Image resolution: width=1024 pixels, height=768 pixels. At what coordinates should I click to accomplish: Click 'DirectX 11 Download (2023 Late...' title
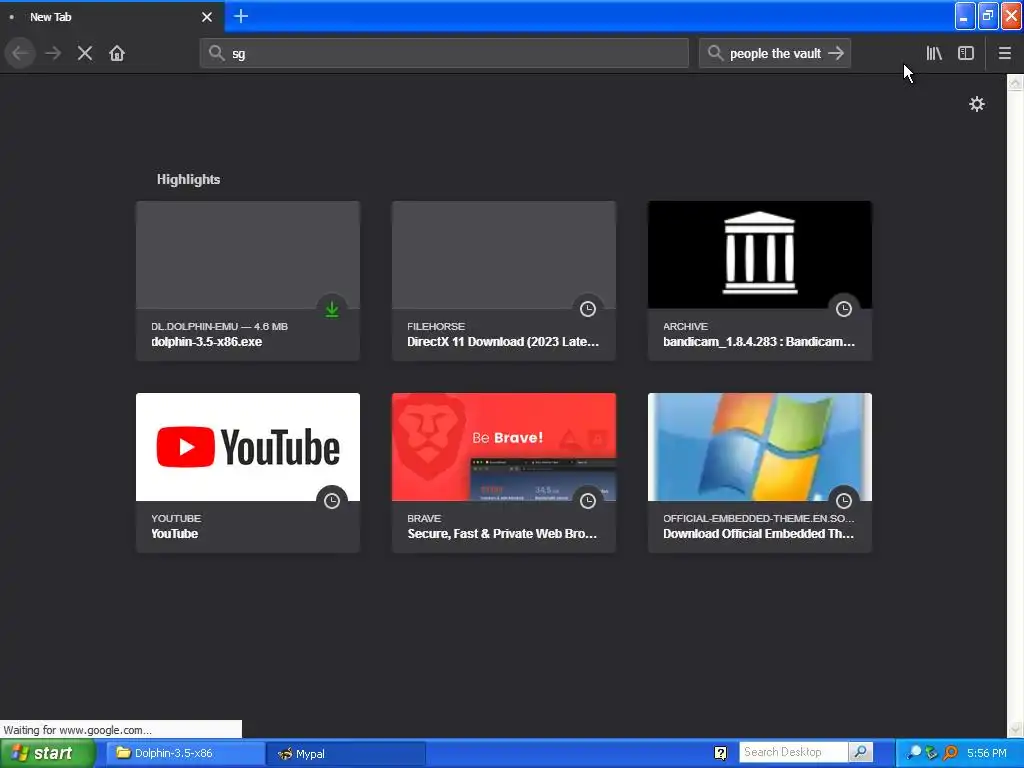coord(503,342)
